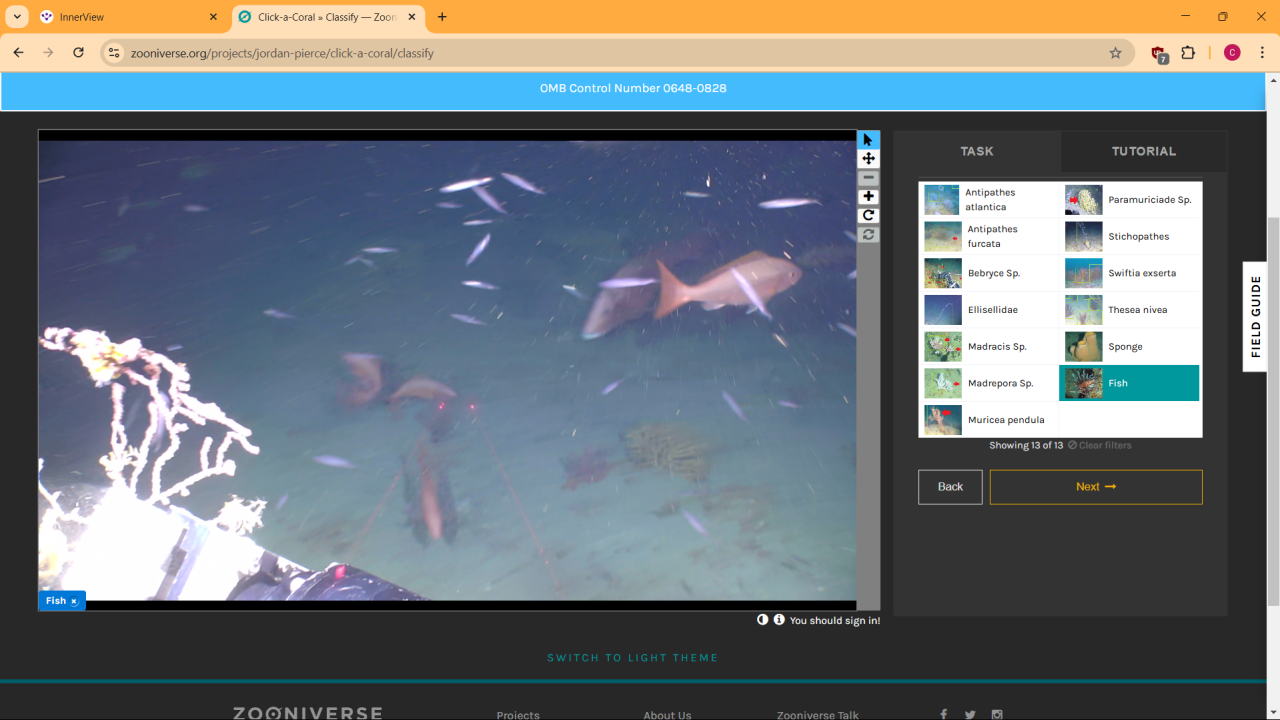Zoom in on the subject image
The width and height of the screenshot is (1280, 720).
[x=868, y=197]
